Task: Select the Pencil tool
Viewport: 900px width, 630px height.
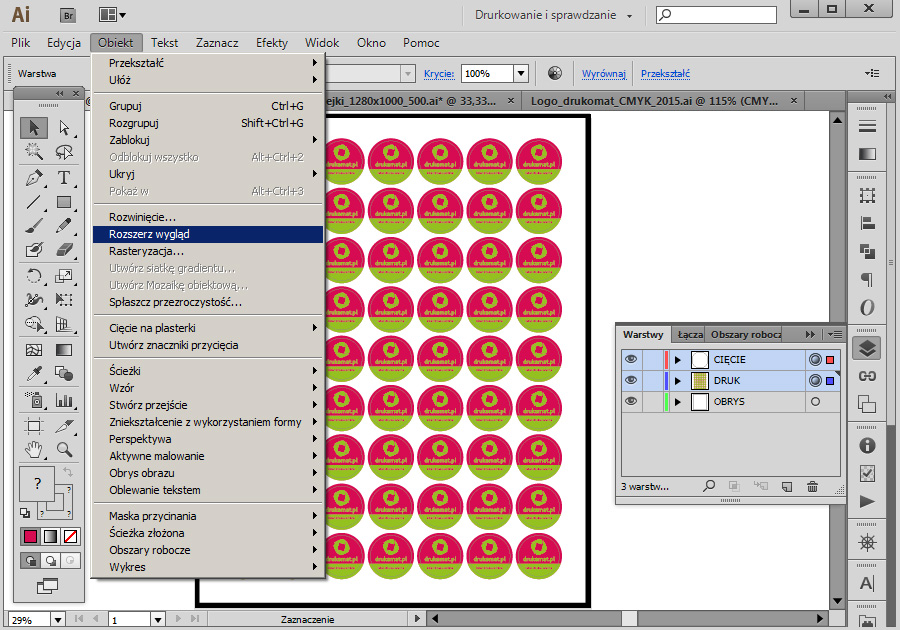Action: (64, 226)
